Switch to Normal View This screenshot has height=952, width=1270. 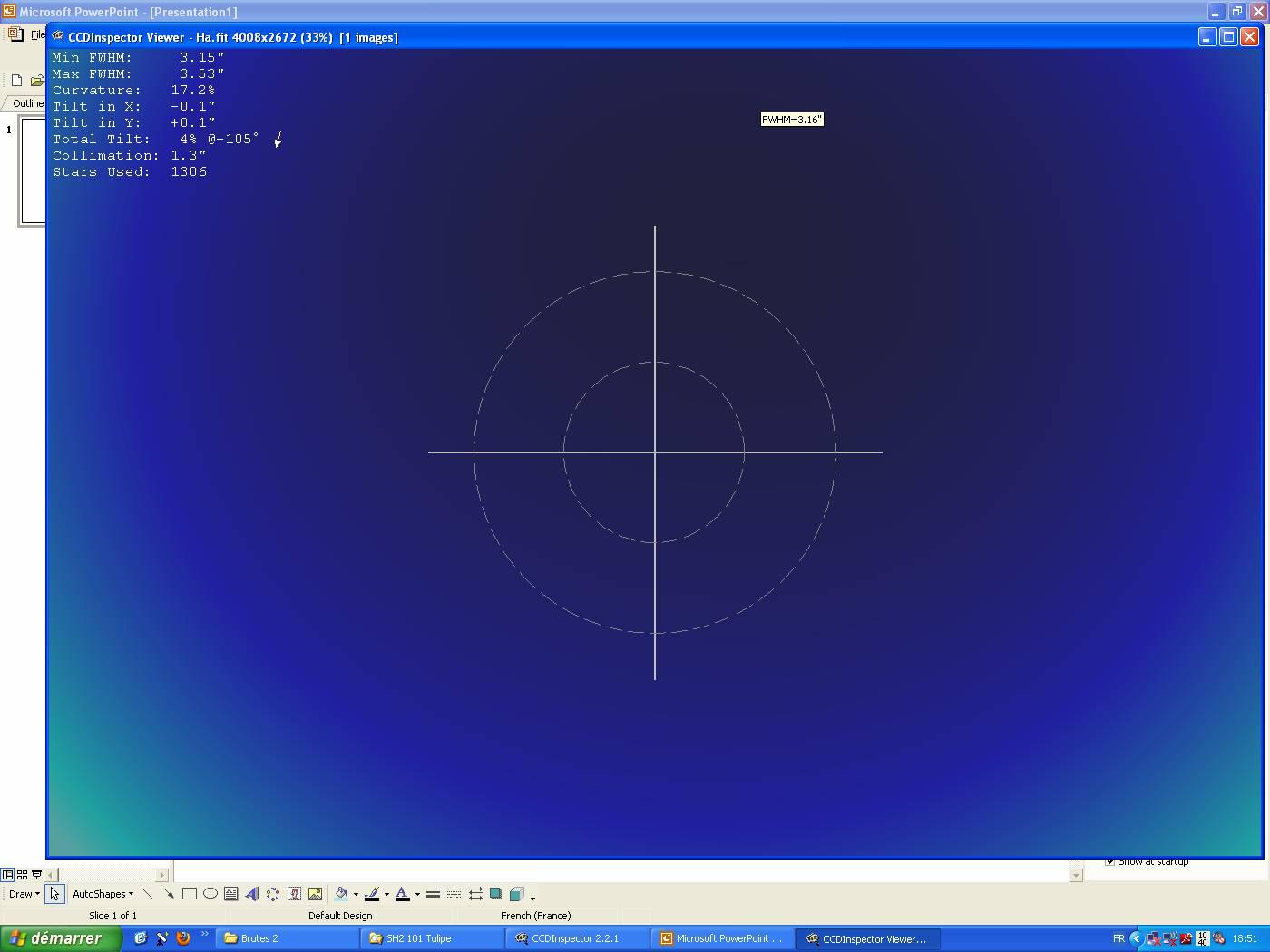click(7, 875)
